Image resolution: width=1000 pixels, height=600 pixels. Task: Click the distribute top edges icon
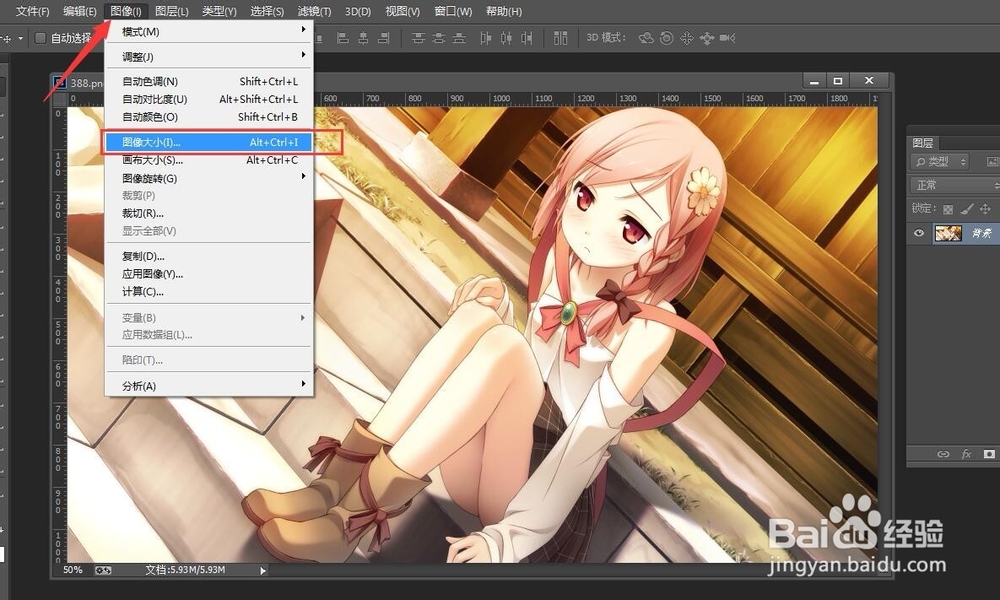point(418,38)
